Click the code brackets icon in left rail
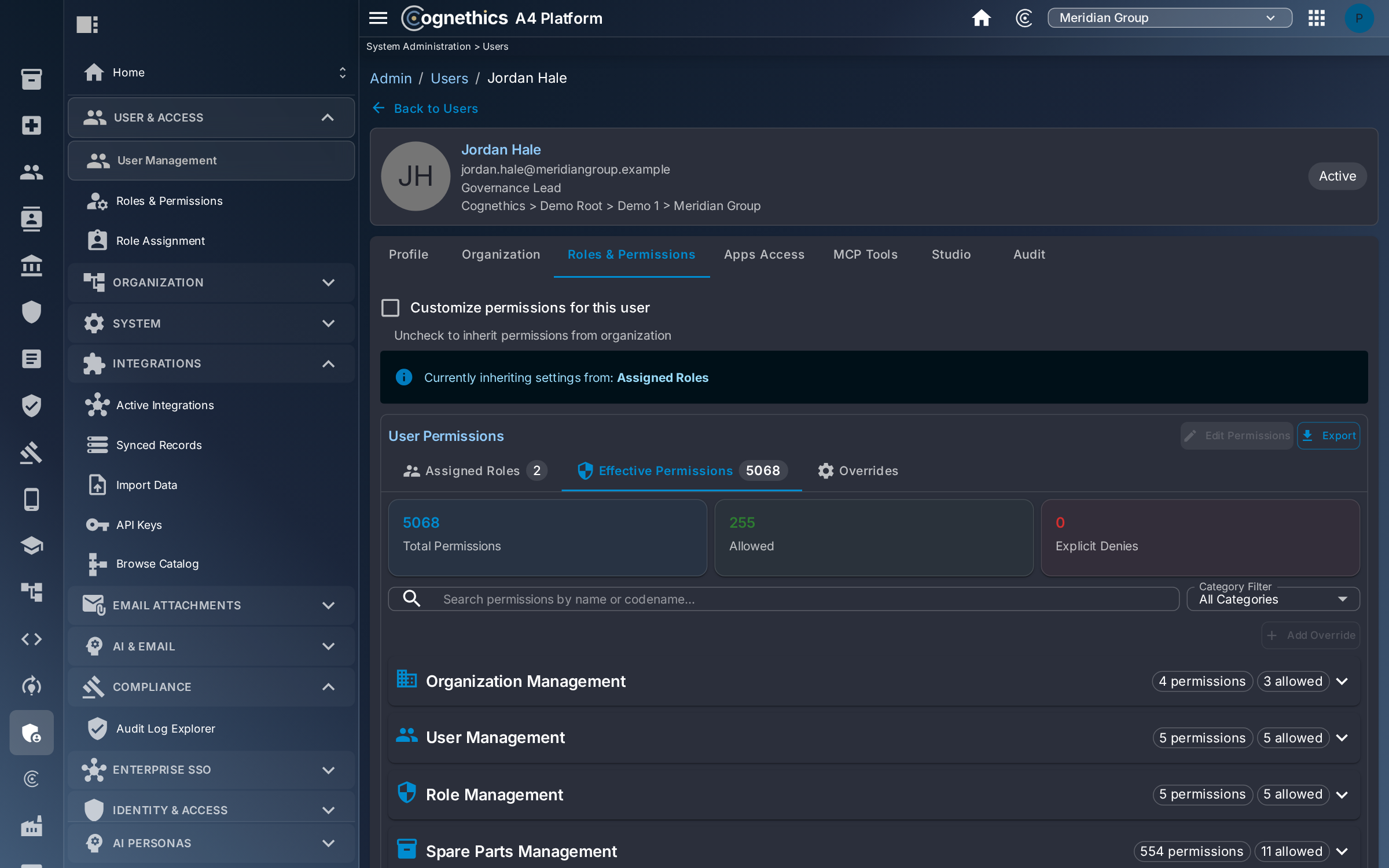 (x=31, y=639)
